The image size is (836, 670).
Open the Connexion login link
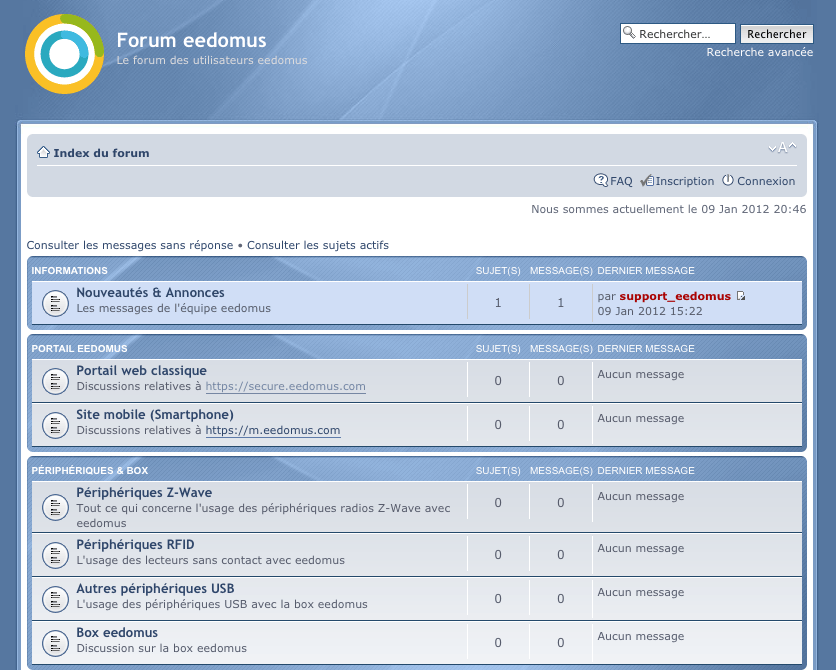[766, 181]
